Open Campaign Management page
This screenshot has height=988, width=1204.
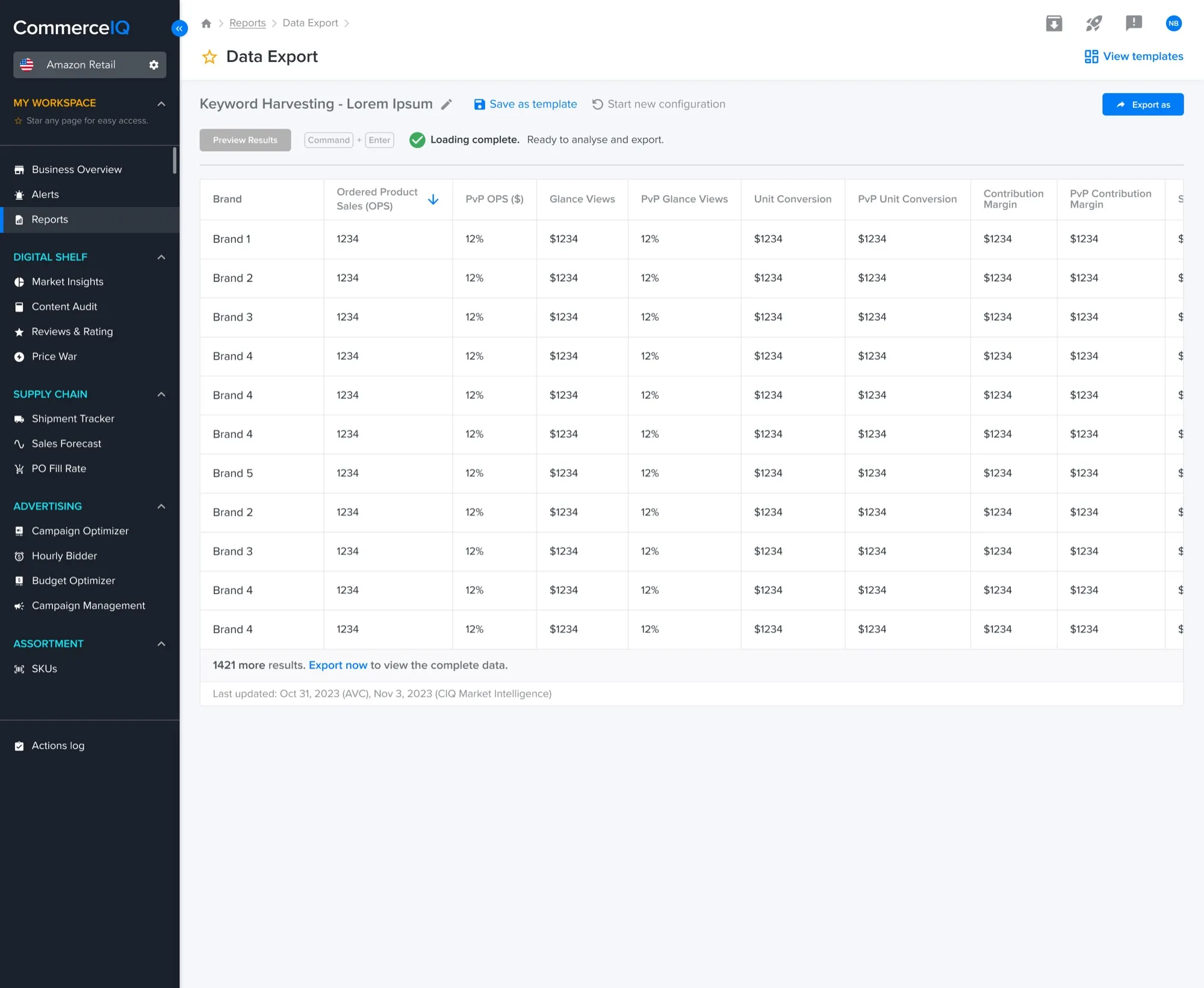[90, 606]
